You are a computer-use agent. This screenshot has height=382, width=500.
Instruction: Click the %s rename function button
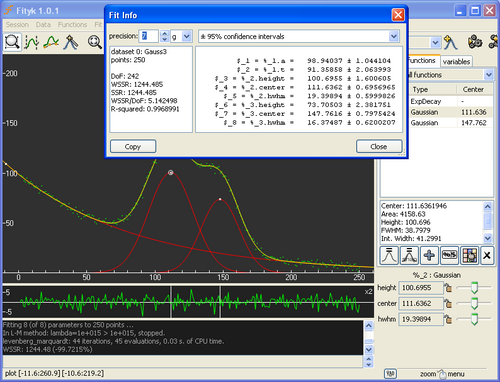tap(449, 256)
